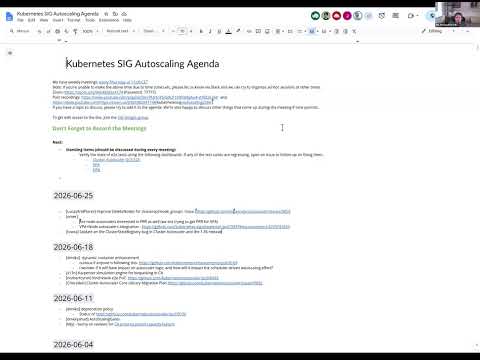Screen dimensions: 480x360
Task: Open the text alignment dropdown
Action: 279,31
